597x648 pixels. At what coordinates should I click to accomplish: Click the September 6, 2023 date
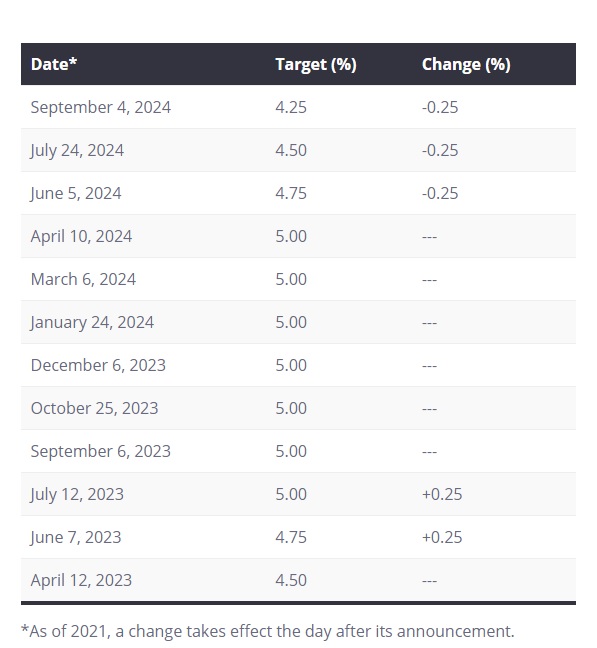[100, 451]
